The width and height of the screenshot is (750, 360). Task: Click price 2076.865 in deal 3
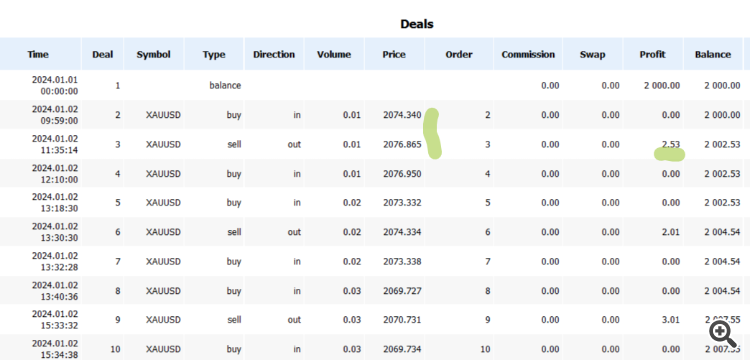402,144
